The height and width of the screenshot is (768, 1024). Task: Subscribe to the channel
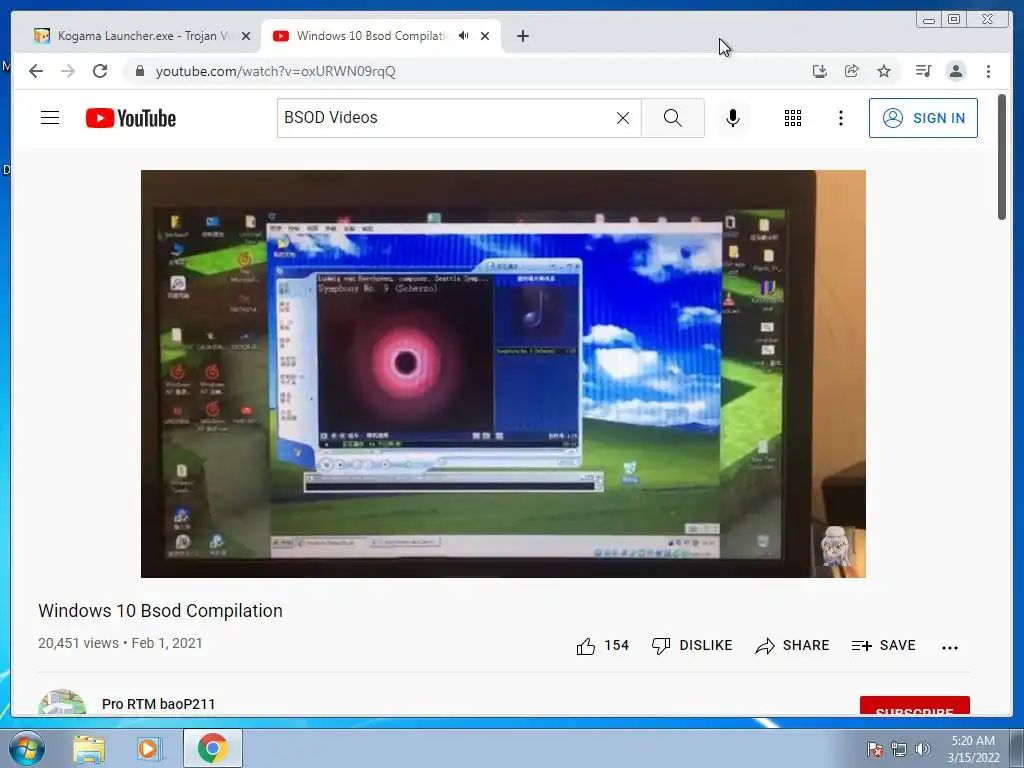pos(914,707)
